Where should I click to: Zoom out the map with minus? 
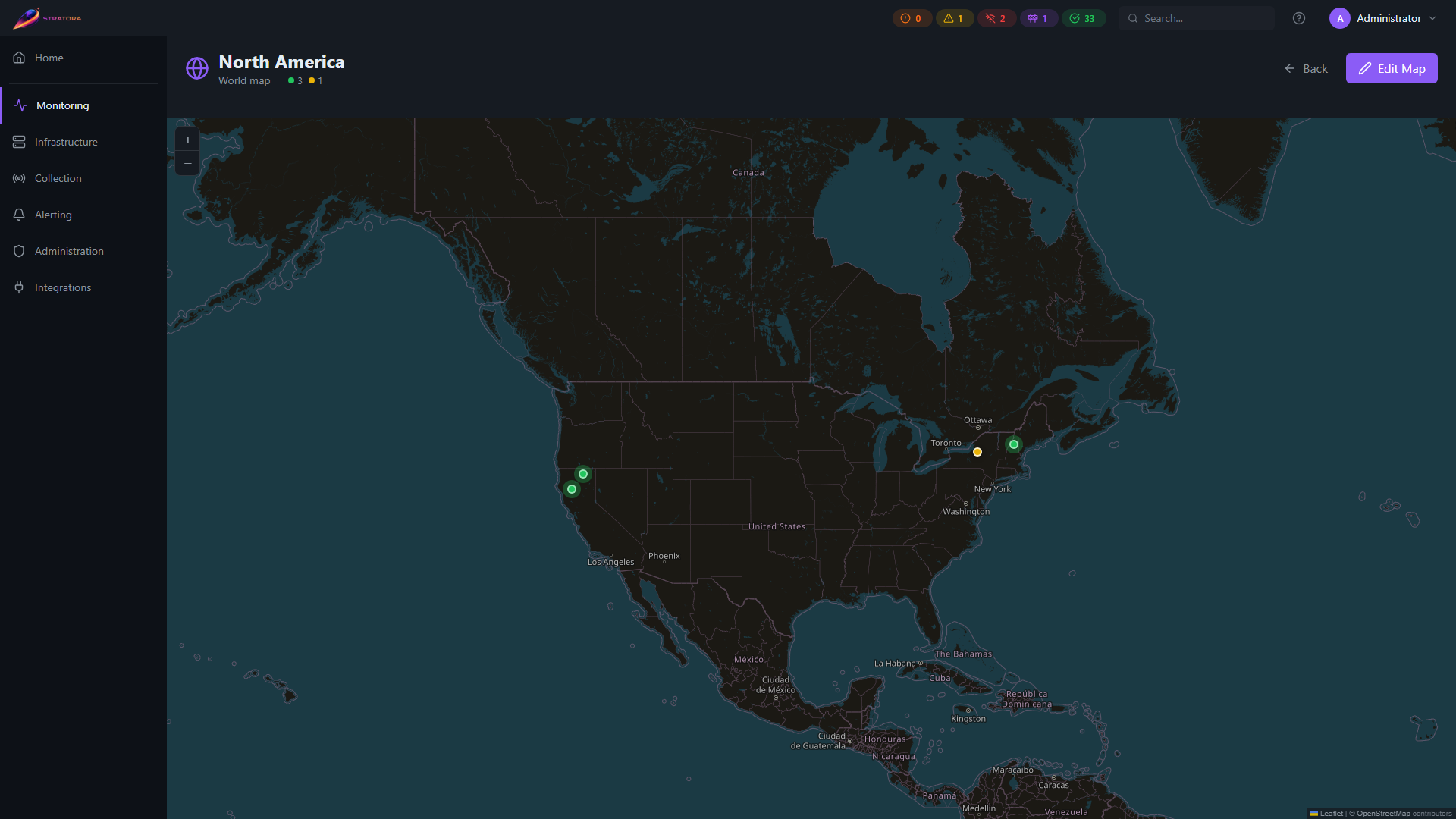point(187,163)
